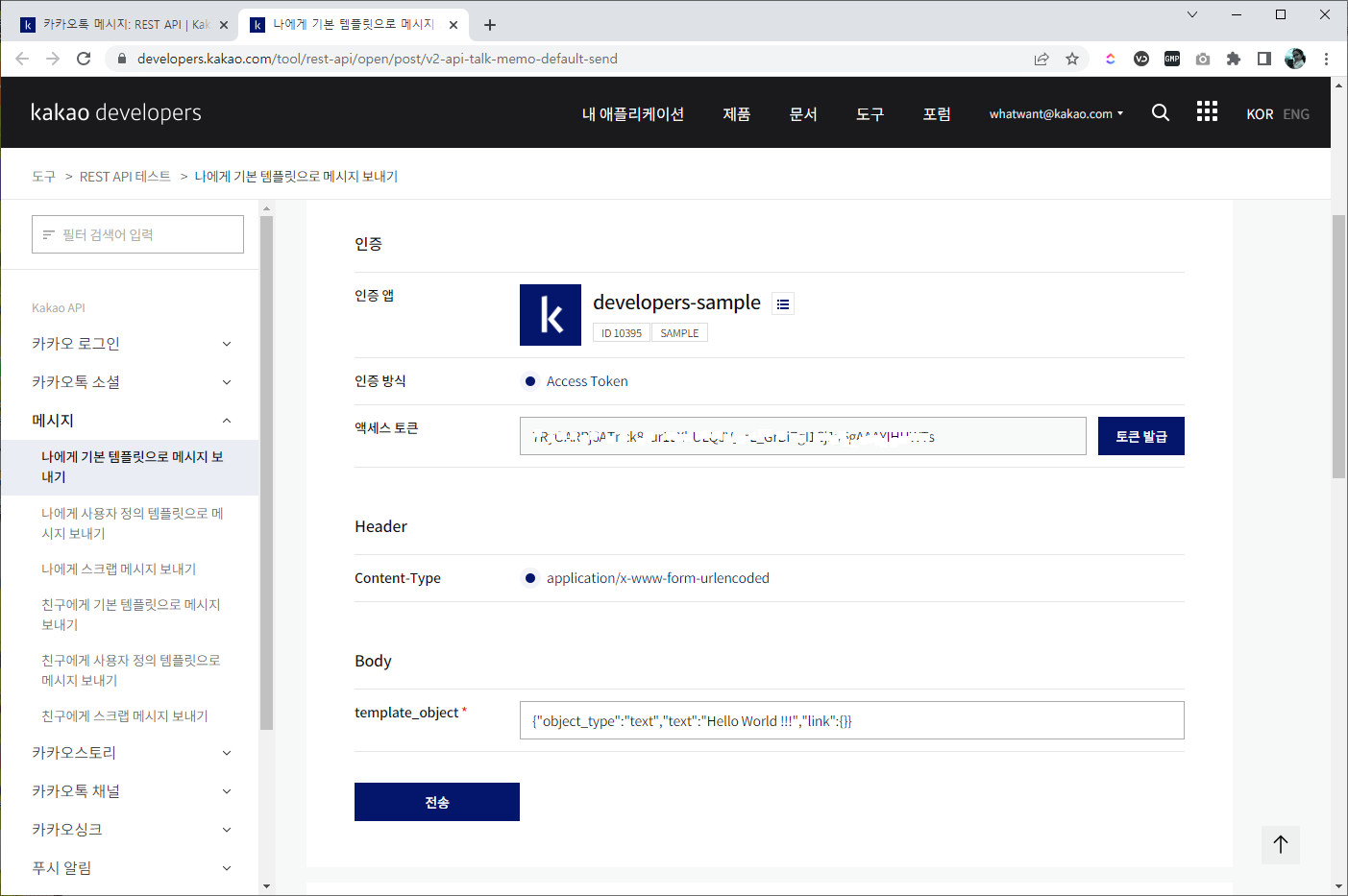
Task: Reload the page with the refresh icon
Action: pyautogui.click(x=84, y=59)
